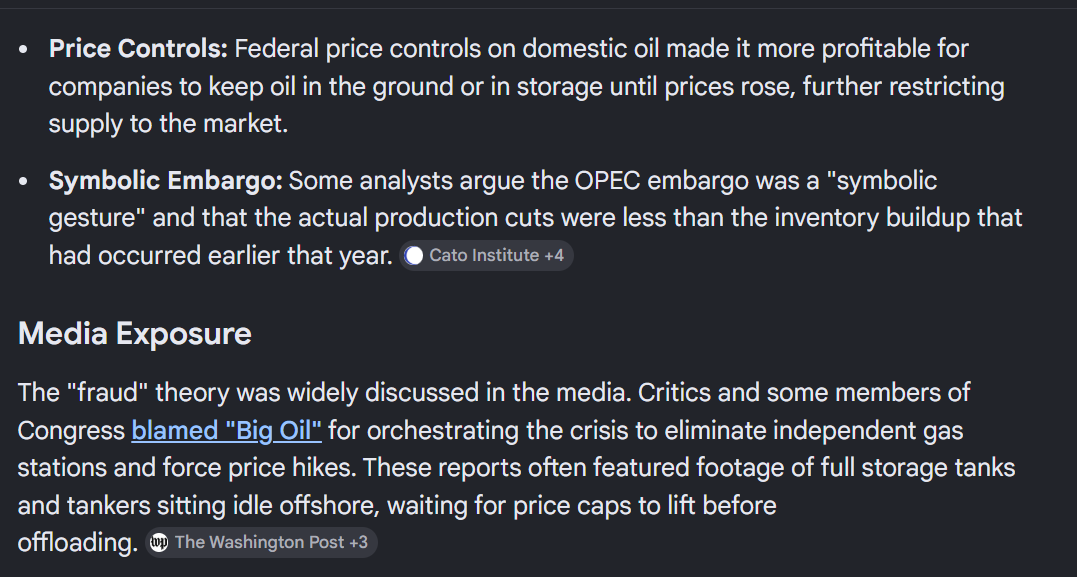Image resolution: width=1077 pixels, height=577 pixels.
Task: Click the bullet marker beside Price Controls
Action: pos(24,49)
